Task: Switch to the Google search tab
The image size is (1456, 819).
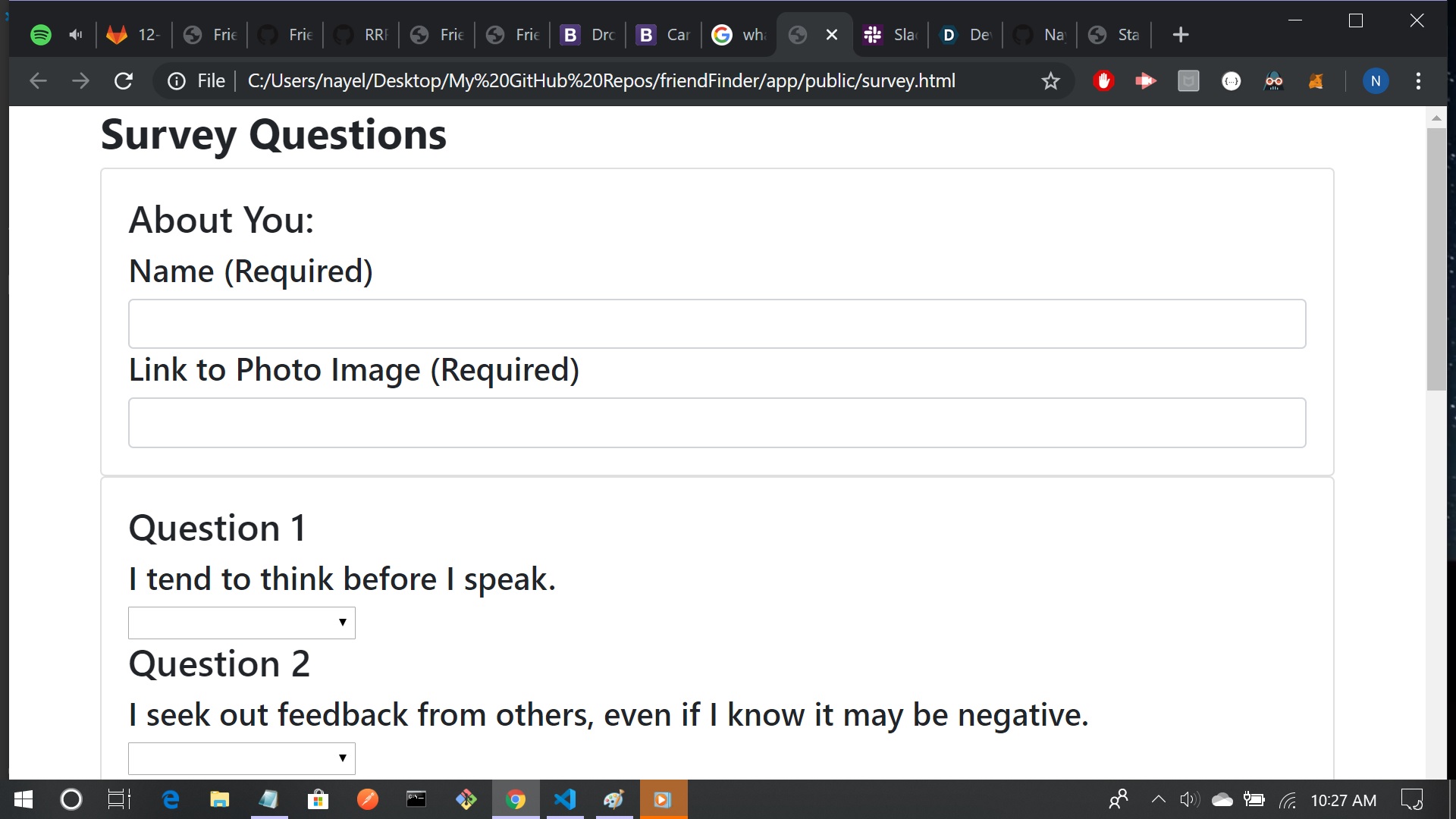Action: (x=739, y=35)
